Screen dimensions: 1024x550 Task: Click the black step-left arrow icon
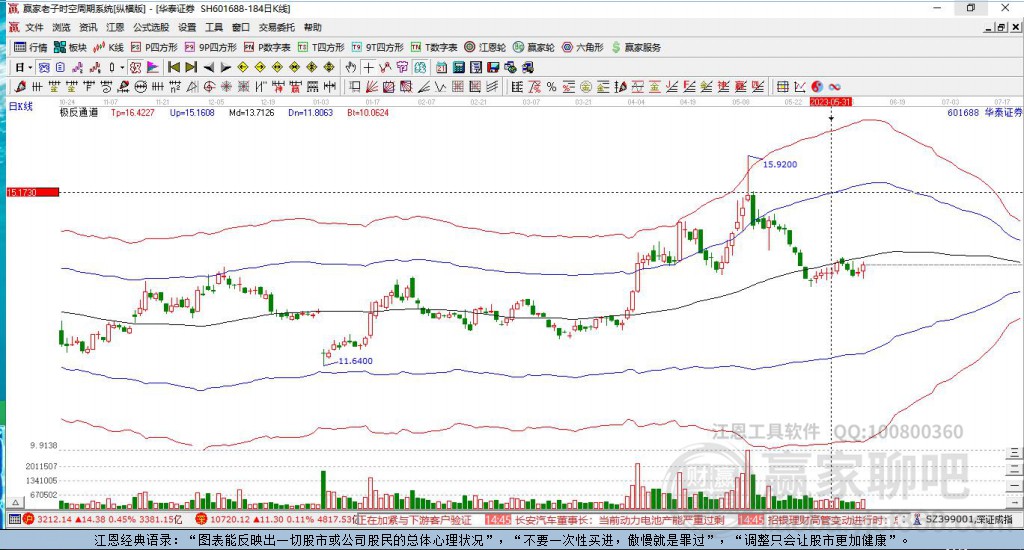pos(208,67)
